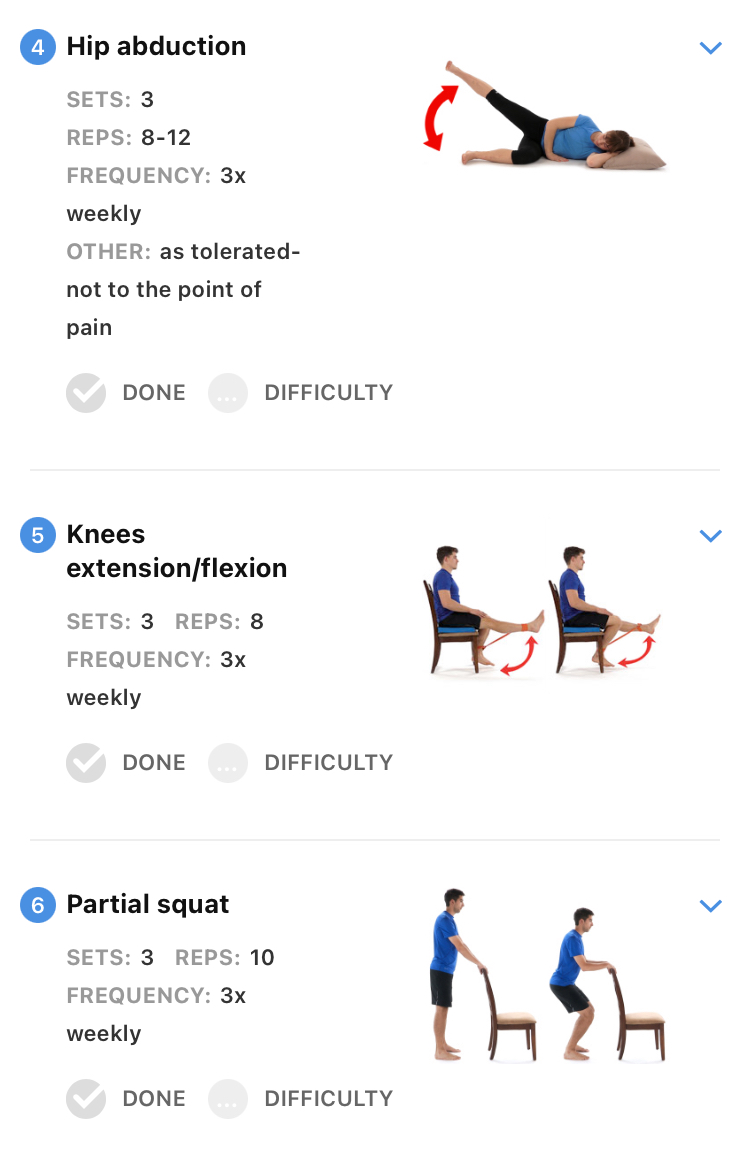Tap DIFFICULTY label under Partial squat
750x1161 pixels.
click(329, 1099)
